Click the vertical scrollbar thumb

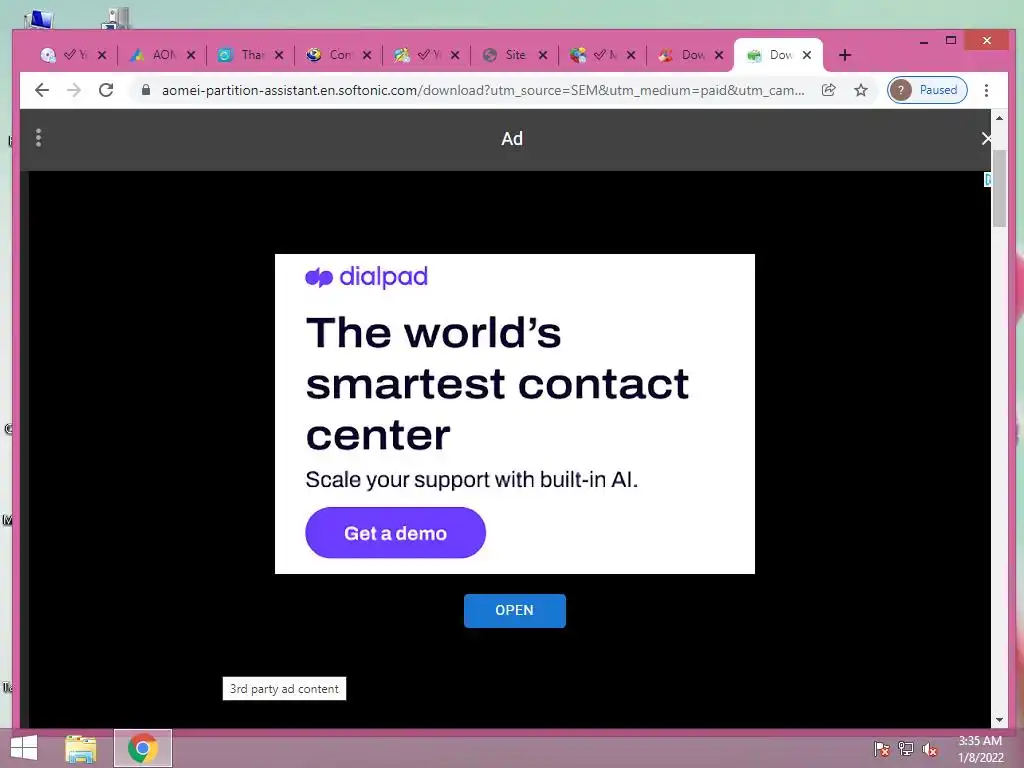999,188
